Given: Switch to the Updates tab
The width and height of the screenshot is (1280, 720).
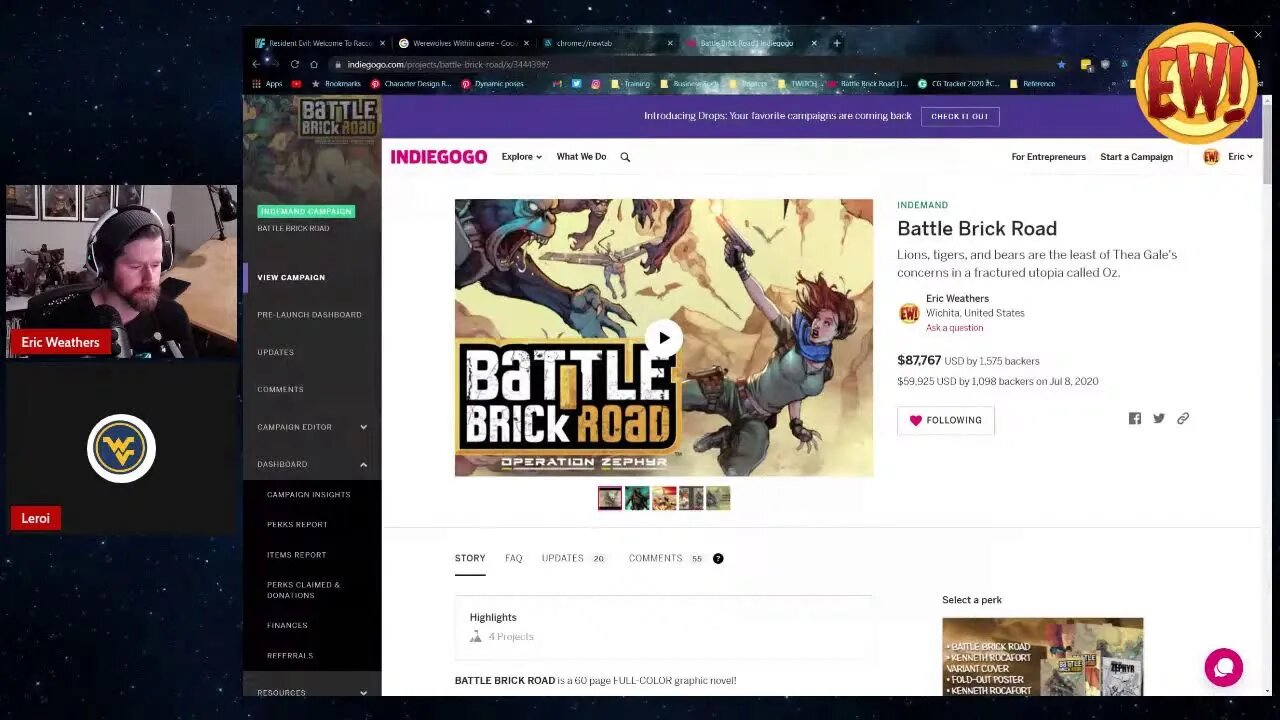Looking at the screenshot, I should point(573,558).
